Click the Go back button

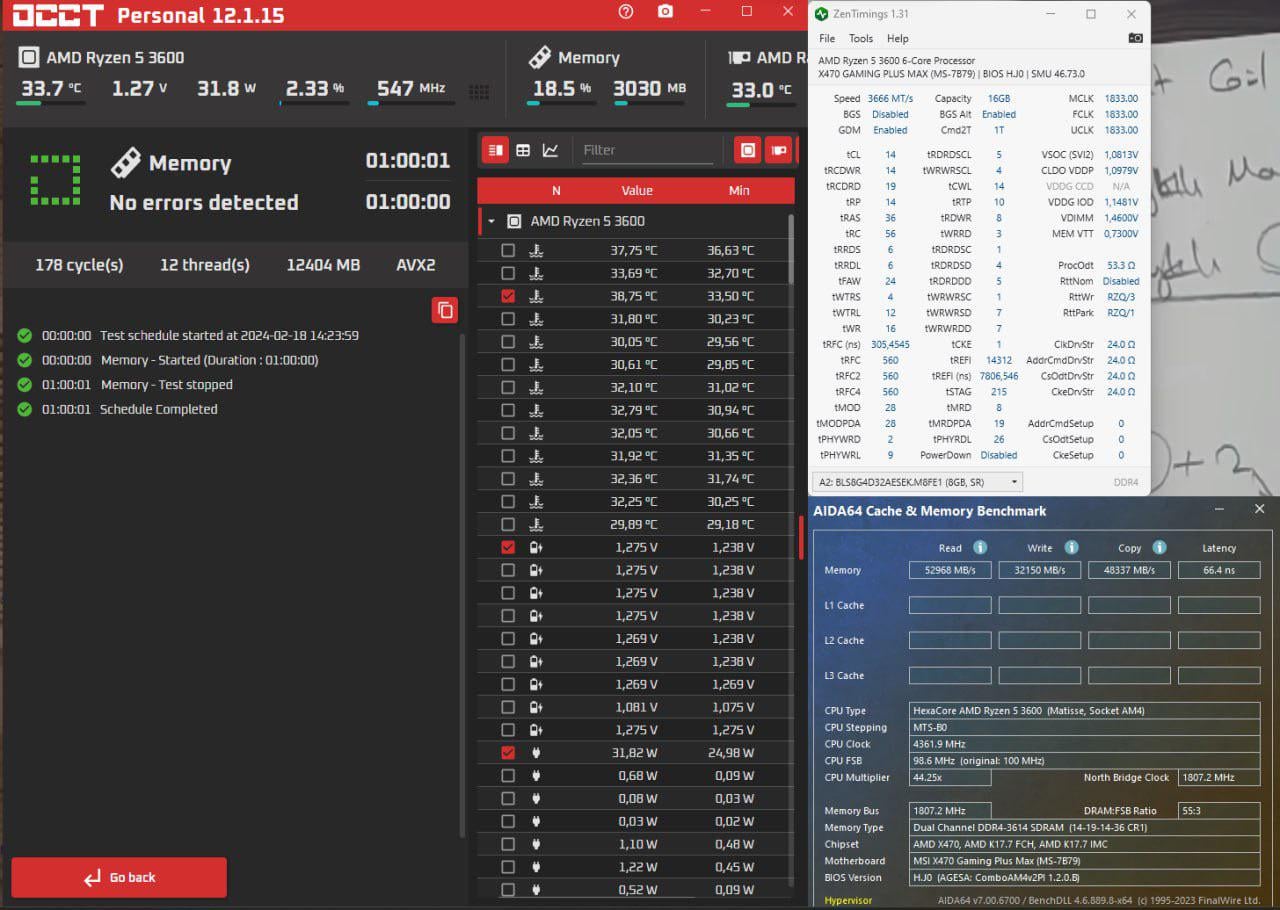point(119,877)
